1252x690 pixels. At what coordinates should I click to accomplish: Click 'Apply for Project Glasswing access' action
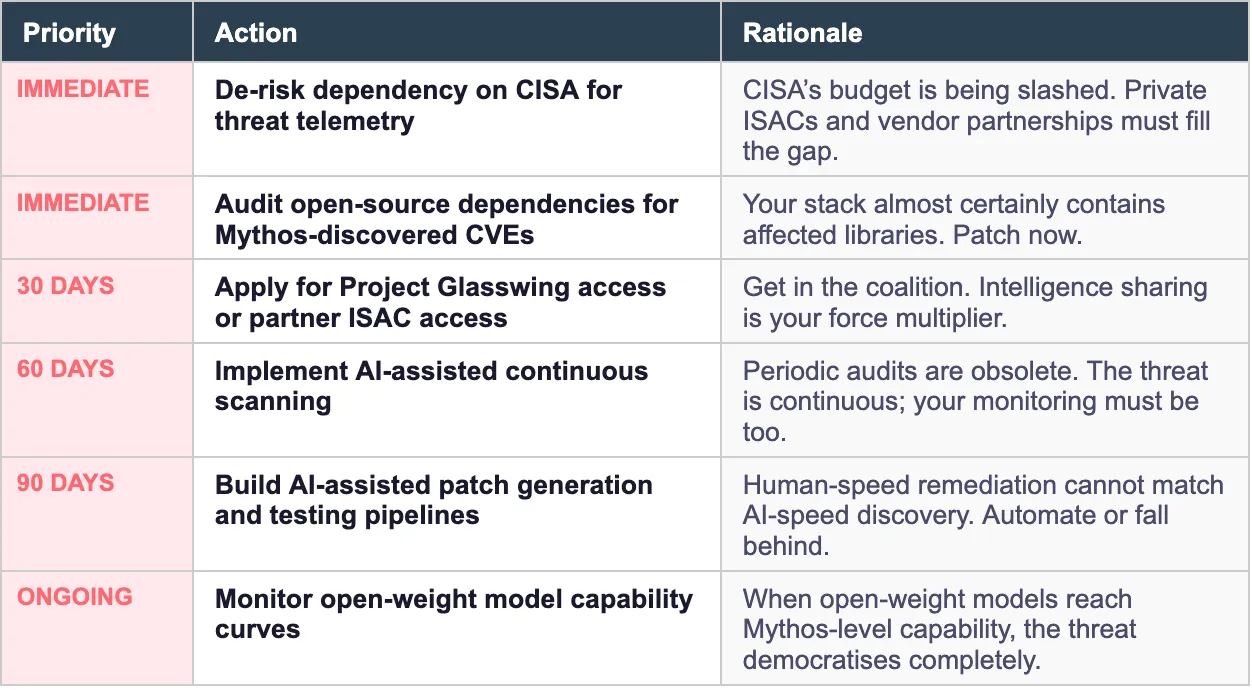pyautogui.click(x=440, y=302)
